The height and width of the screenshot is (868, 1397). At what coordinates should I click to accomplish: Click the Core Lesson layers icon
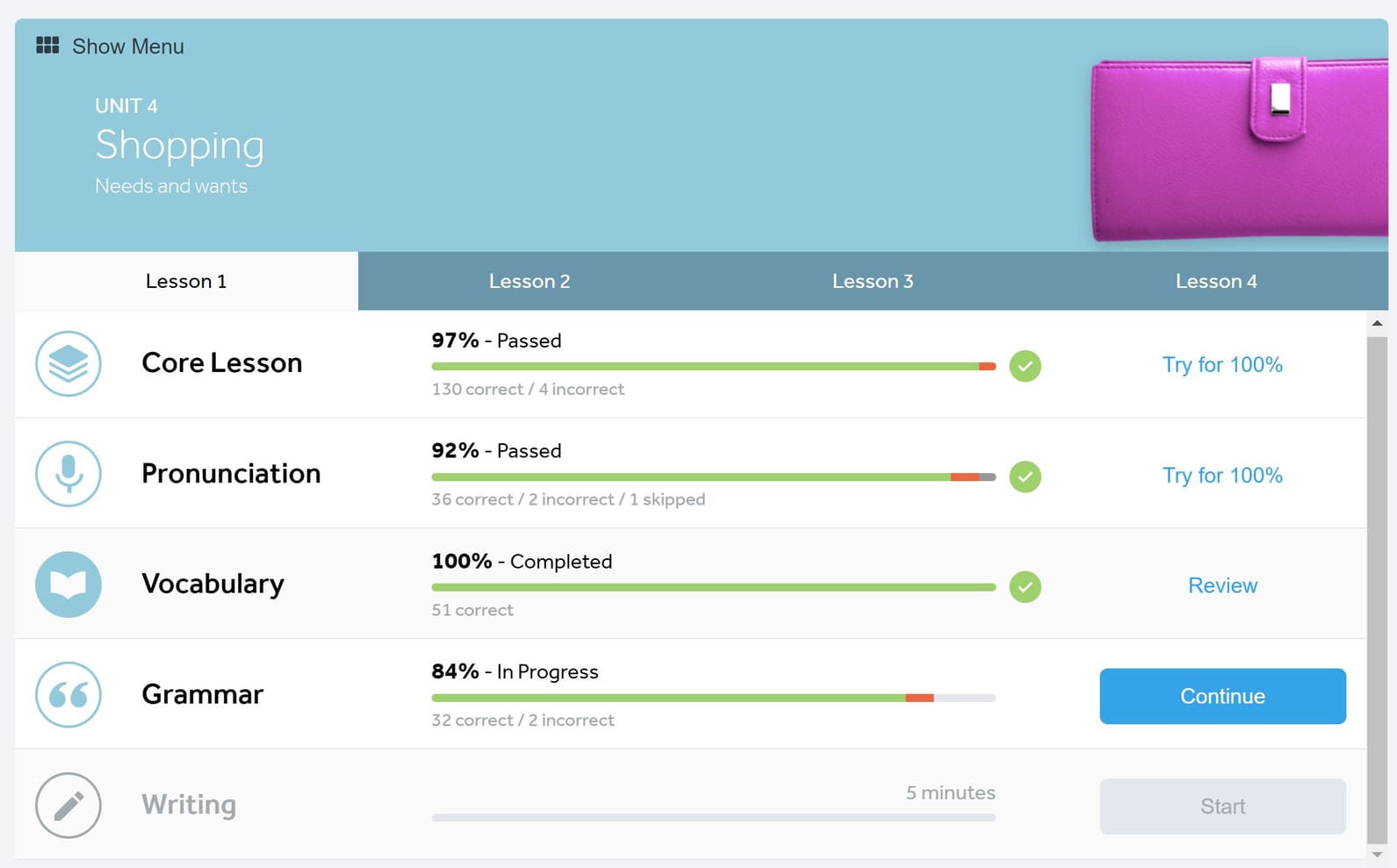pyautogui.click(x=68, y=363)
